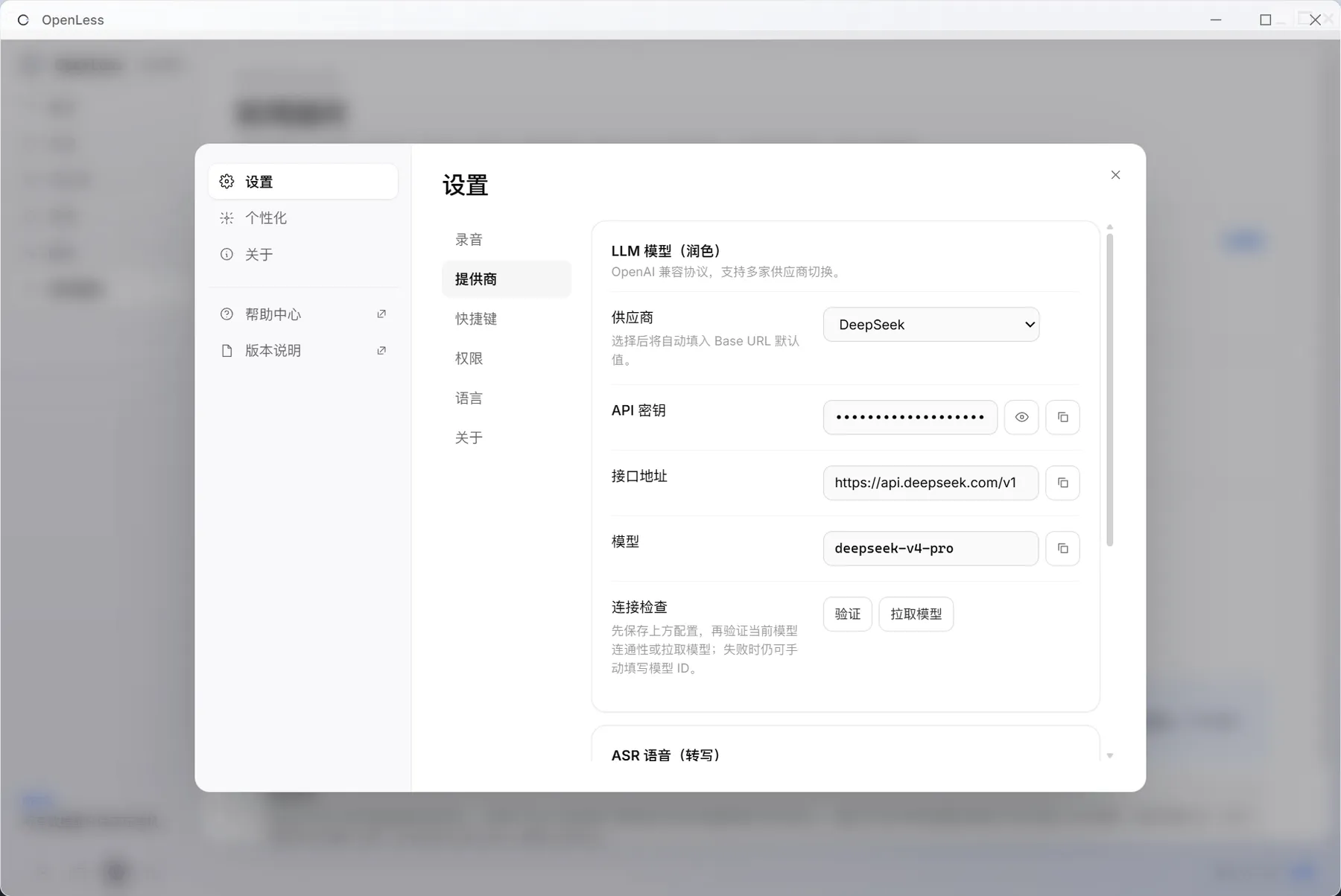Minimize the OpenLess window
Viewport: 1341px width, 896px height.
(1216, 20)
